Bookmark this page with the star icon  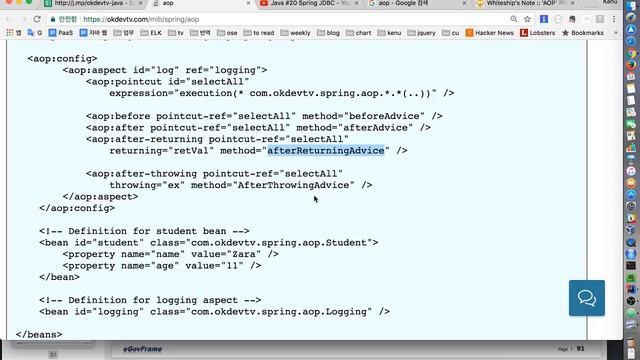click(527, 19)
